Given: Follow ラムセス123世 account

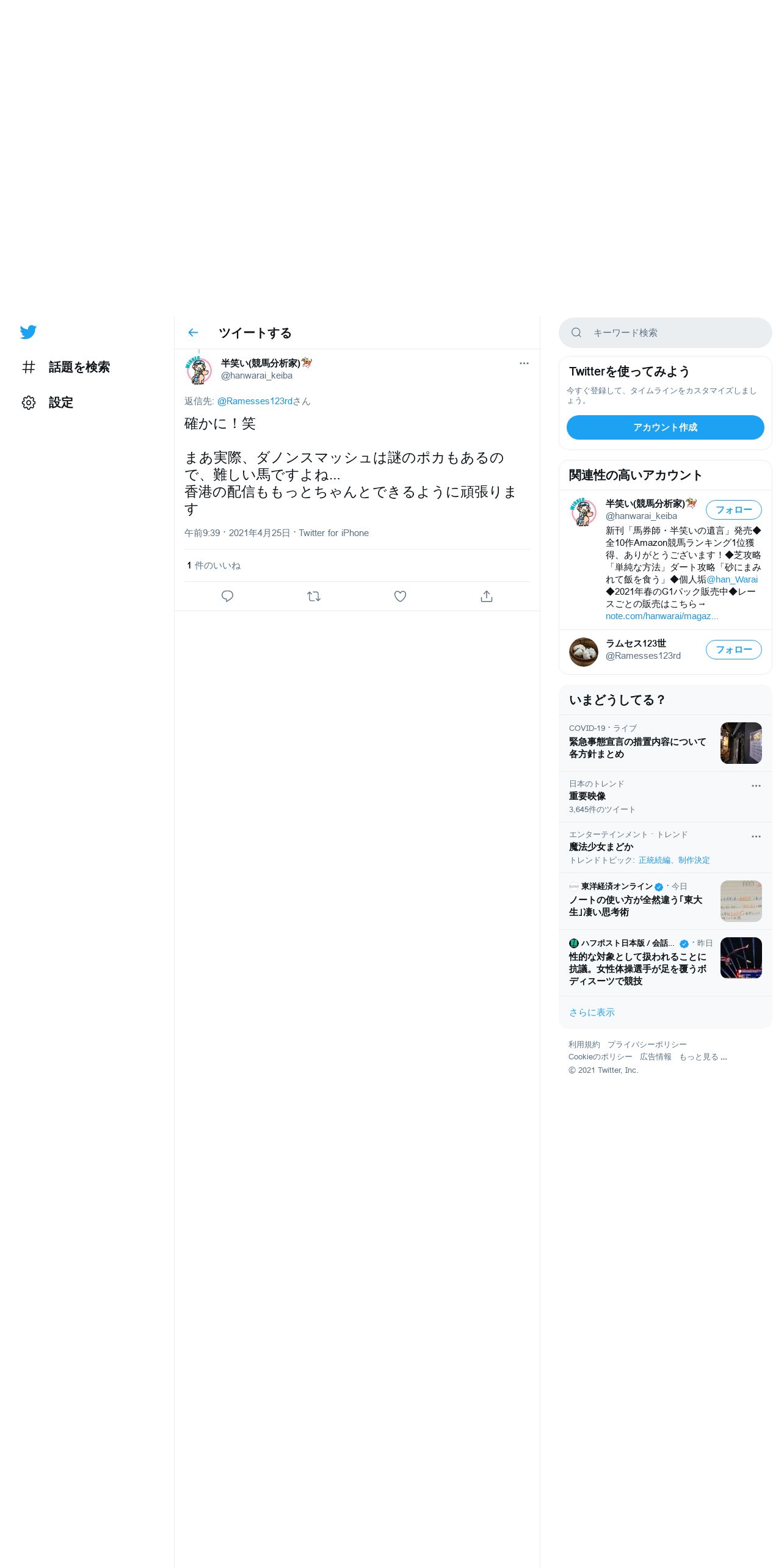Looking at the screenshot, I should pyautogui.click(x=734, y=650).
